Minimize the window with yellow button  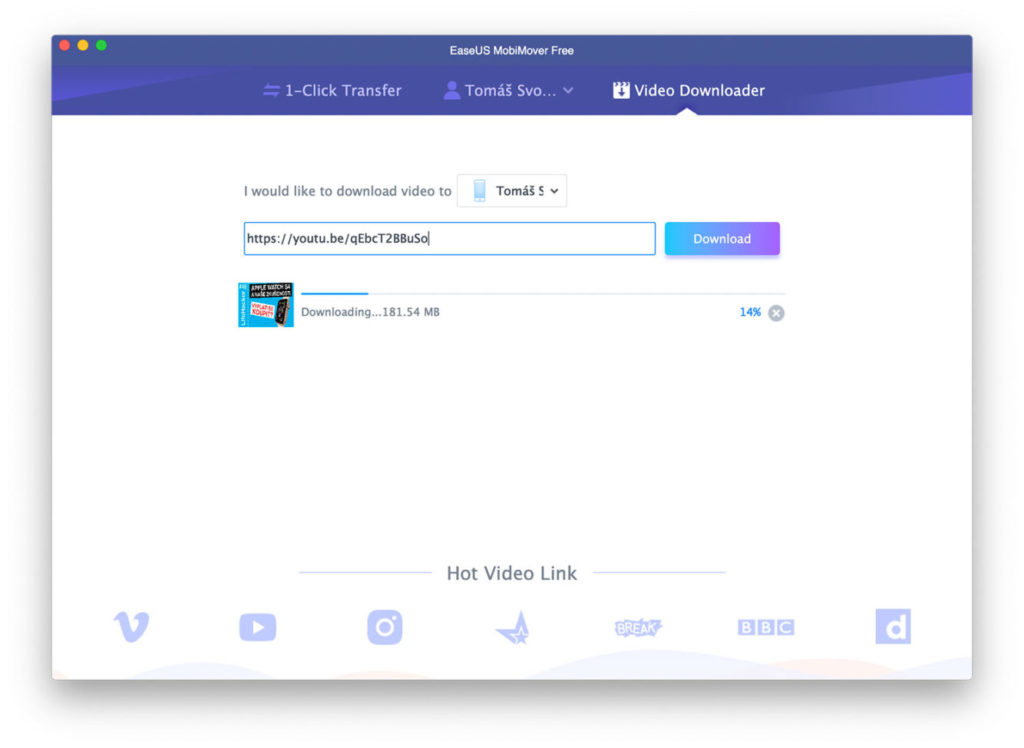(83, 45)
